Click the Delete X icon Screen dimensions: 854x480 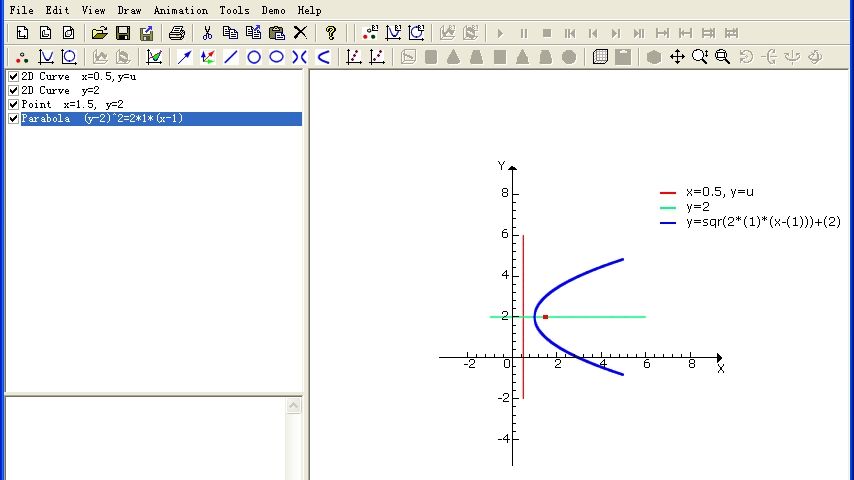pyautogui.click(x=300, y=33)
